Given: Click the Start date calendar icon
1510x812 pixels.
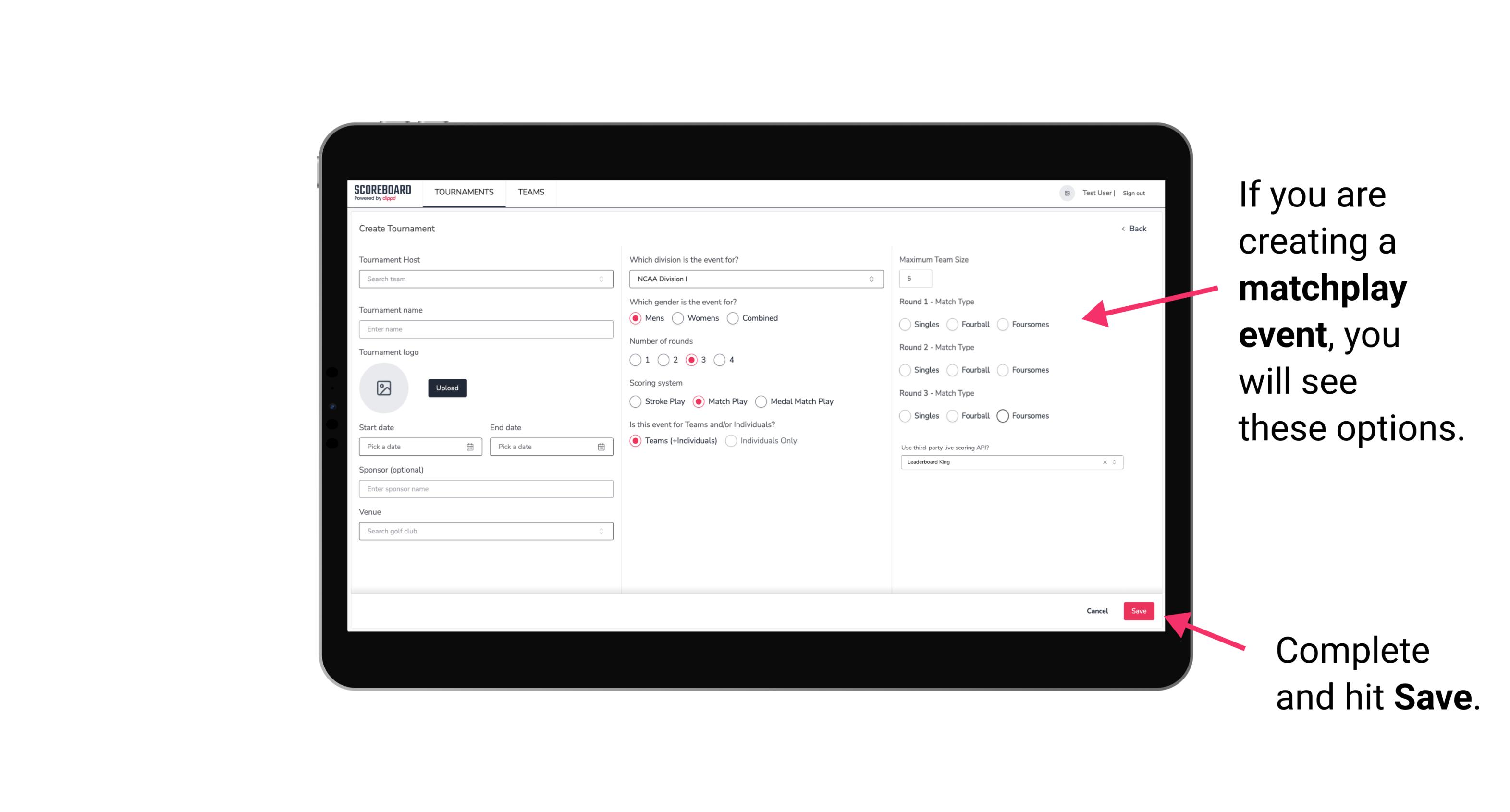Looking at the screenshot, I should 472,446.
